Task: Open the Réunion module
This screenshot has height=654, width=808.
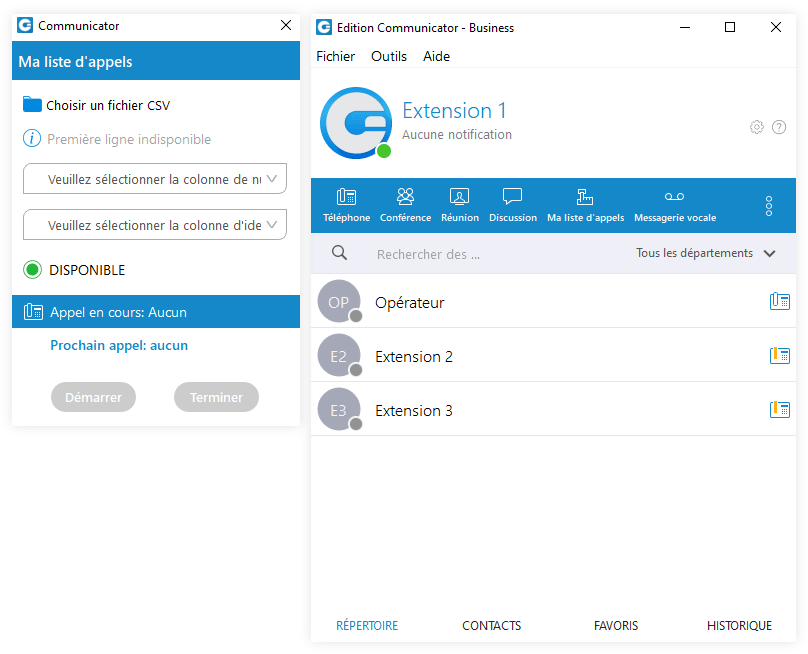Action: pos(460,205)
